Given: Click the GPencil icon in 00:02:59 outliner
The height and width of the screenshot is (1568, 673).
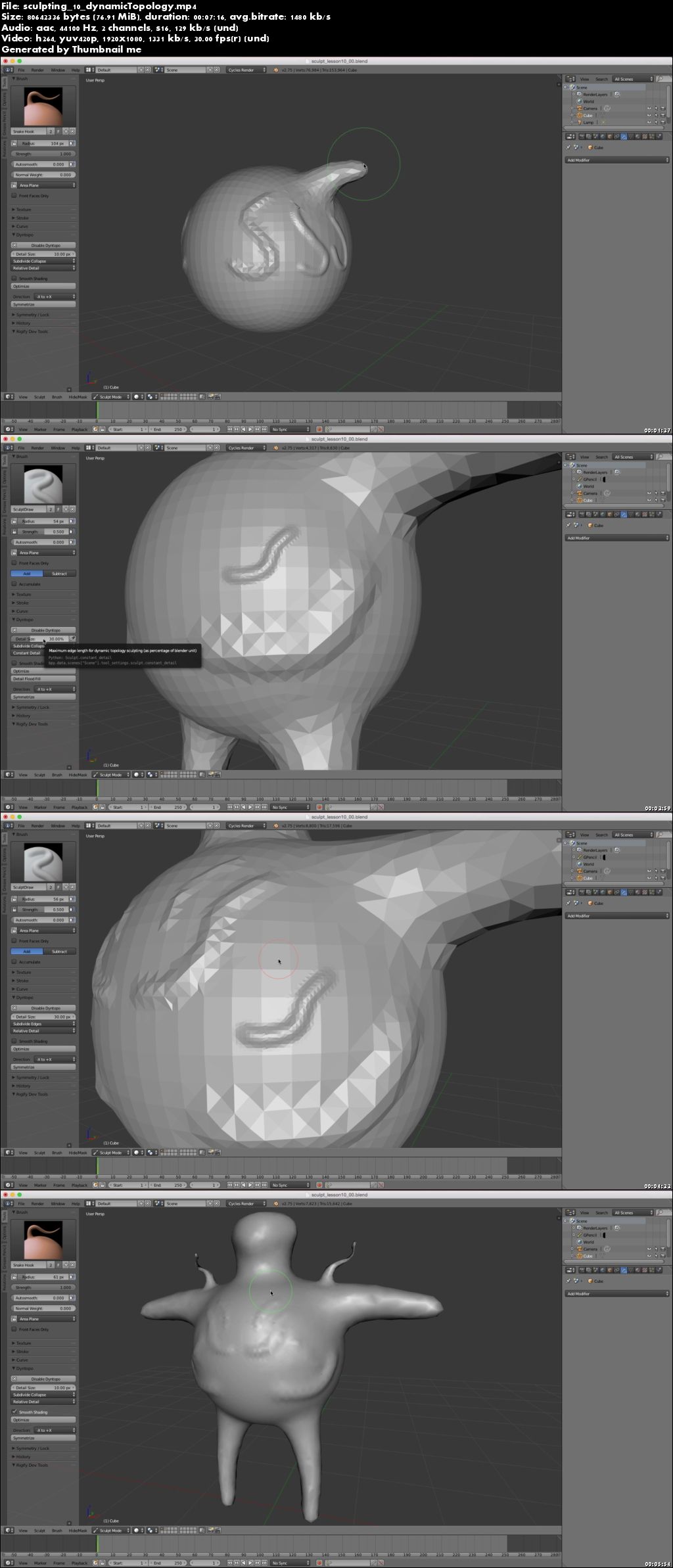Looking at the screenshot, I should click(579, 479).
